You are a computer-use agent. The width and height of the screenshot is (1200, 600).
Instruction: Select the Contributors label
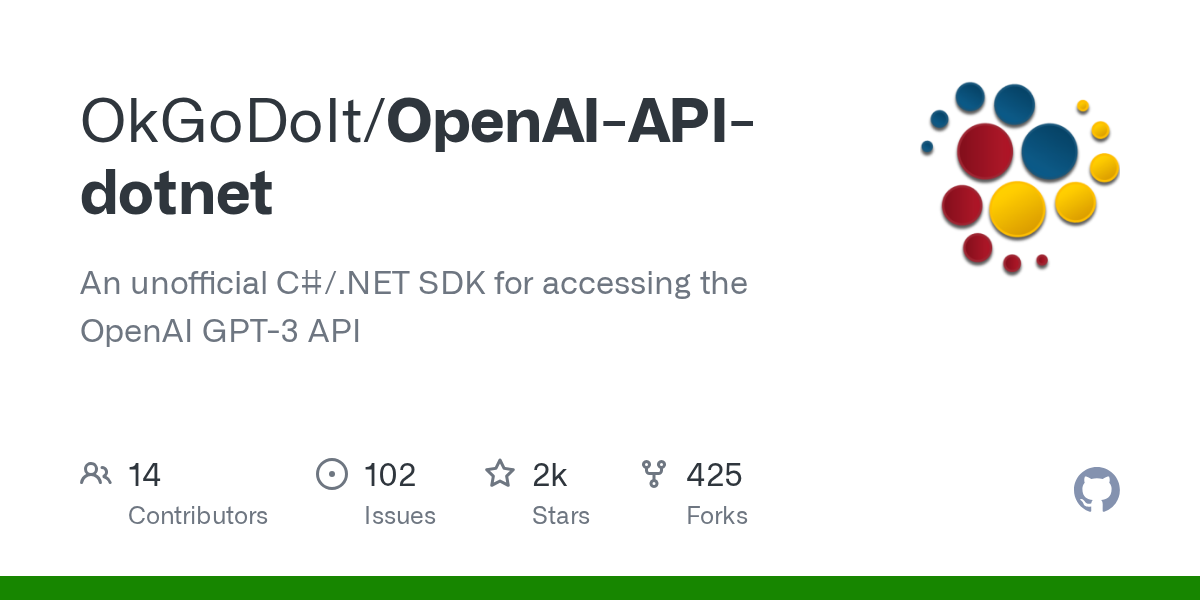(198, 516)
